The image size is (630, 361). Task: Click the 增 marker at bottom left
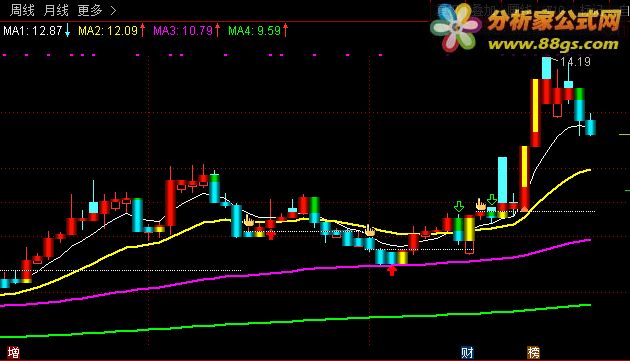coord(13,353)
